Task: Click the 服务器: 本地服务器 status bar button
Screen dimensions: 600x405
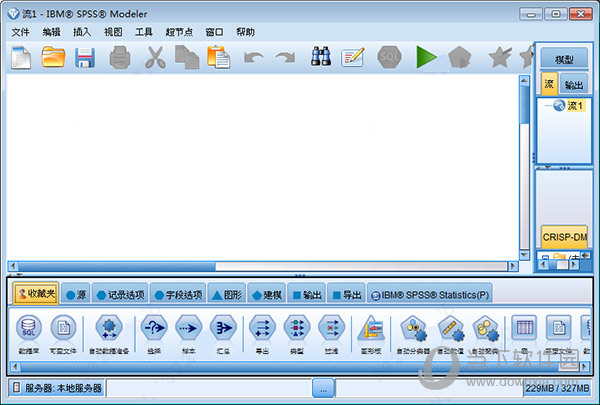Action: click(56, 388)
